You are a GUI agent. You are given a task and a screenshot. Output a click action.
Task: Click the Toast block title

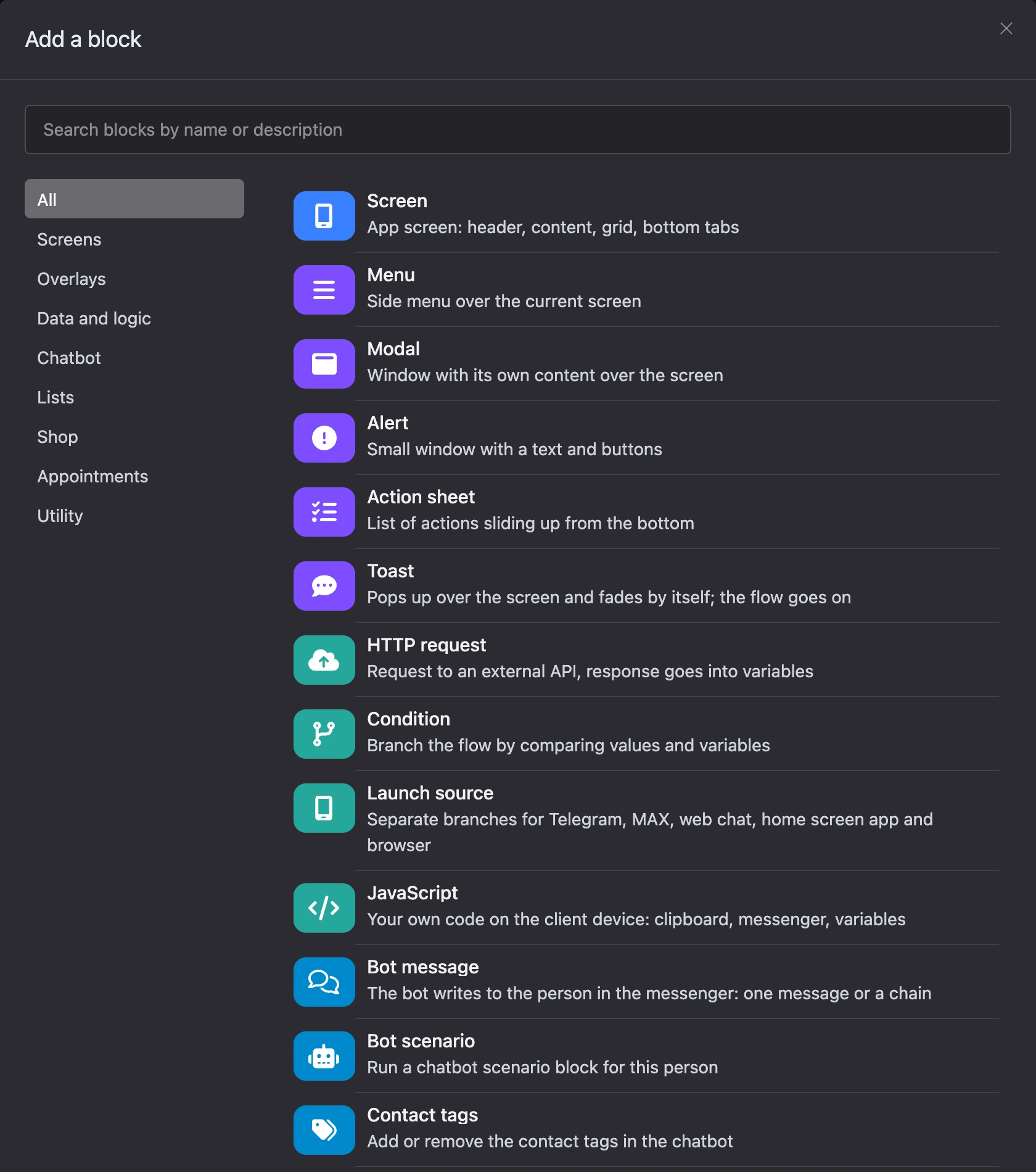pyautogui.click(x=390, y=571)
